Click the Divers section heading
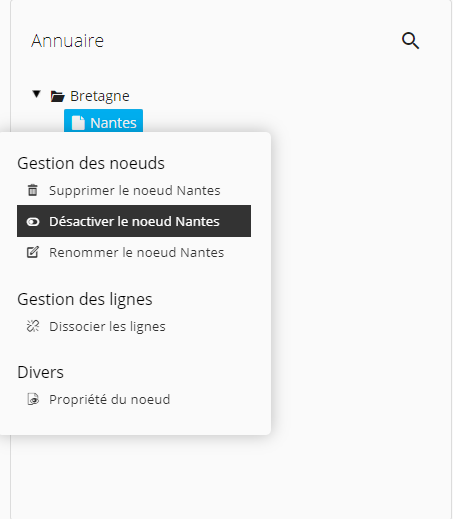 (40, 372)
